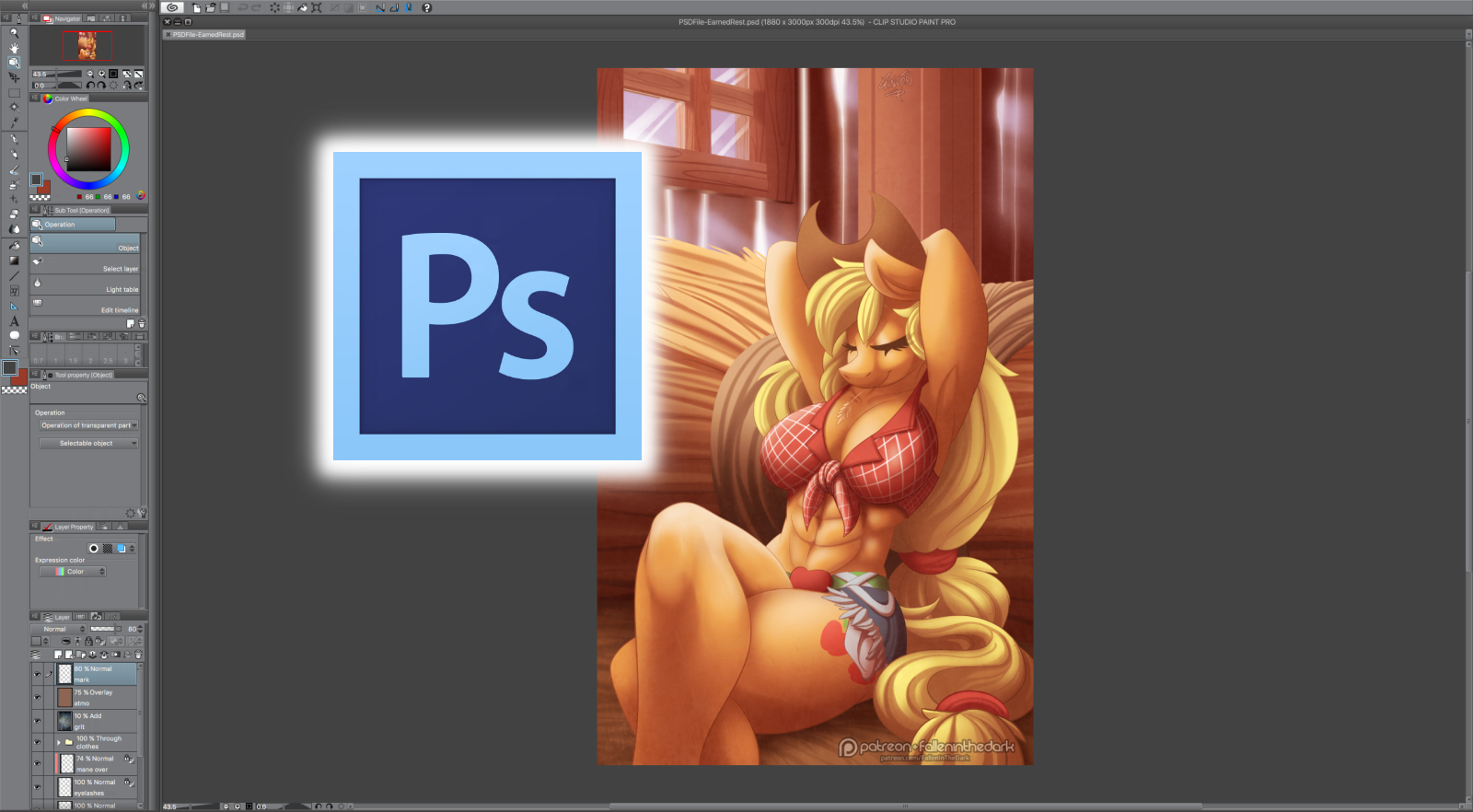Select the Sub Tool [Operation] tab

coord(75,210)
